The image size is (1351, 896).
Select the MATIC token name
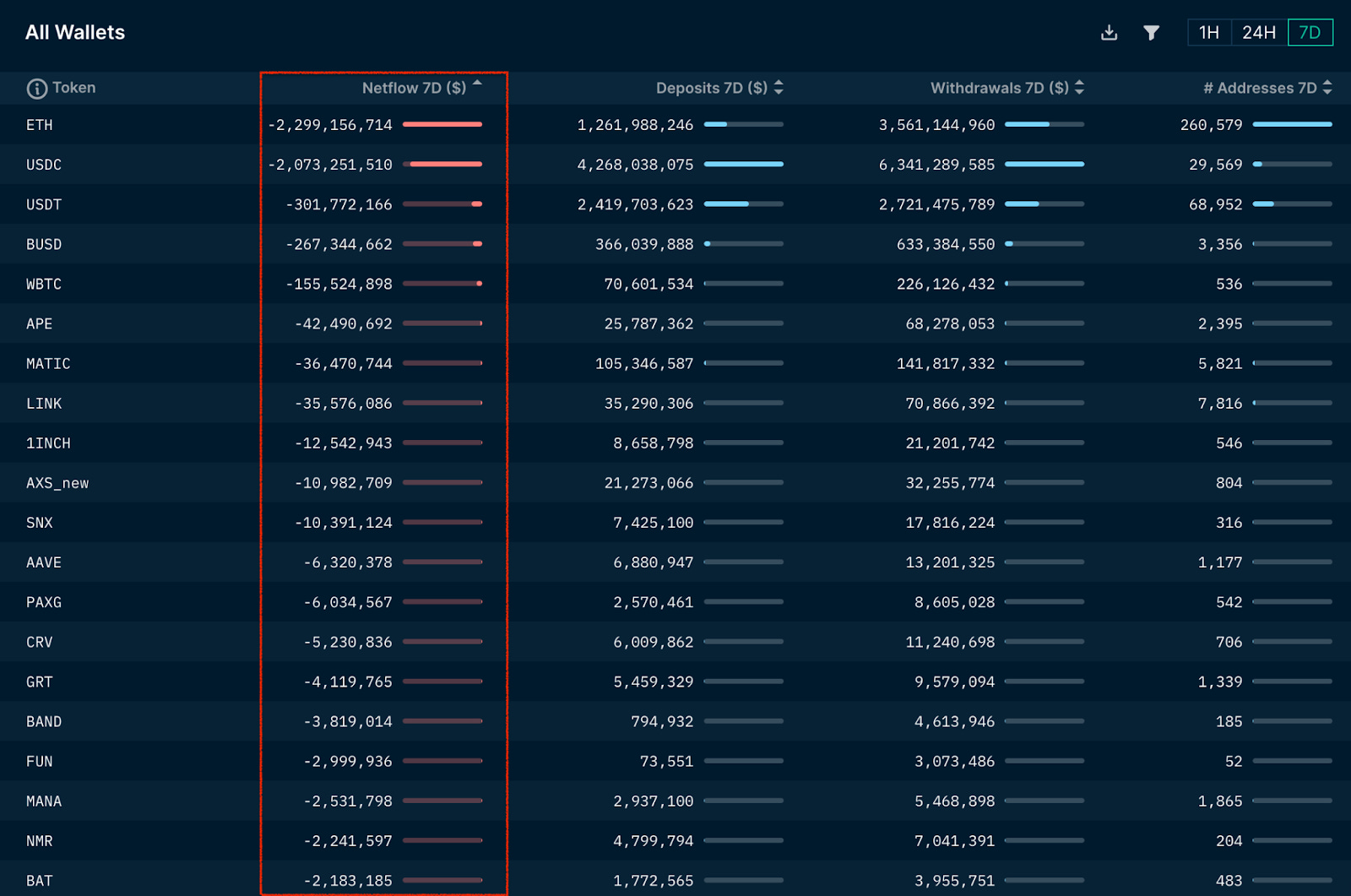(x=48, y=363)
